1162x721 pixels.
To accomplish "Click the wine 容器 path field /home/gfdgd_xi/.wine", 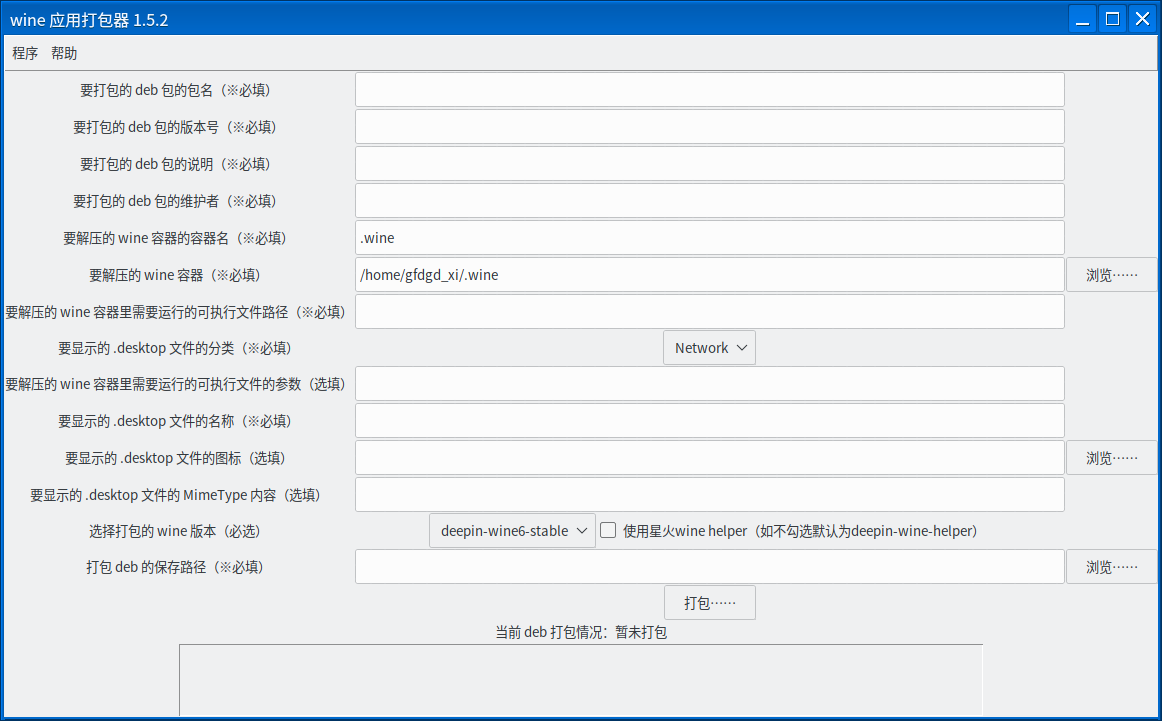I will coord(709,275).
